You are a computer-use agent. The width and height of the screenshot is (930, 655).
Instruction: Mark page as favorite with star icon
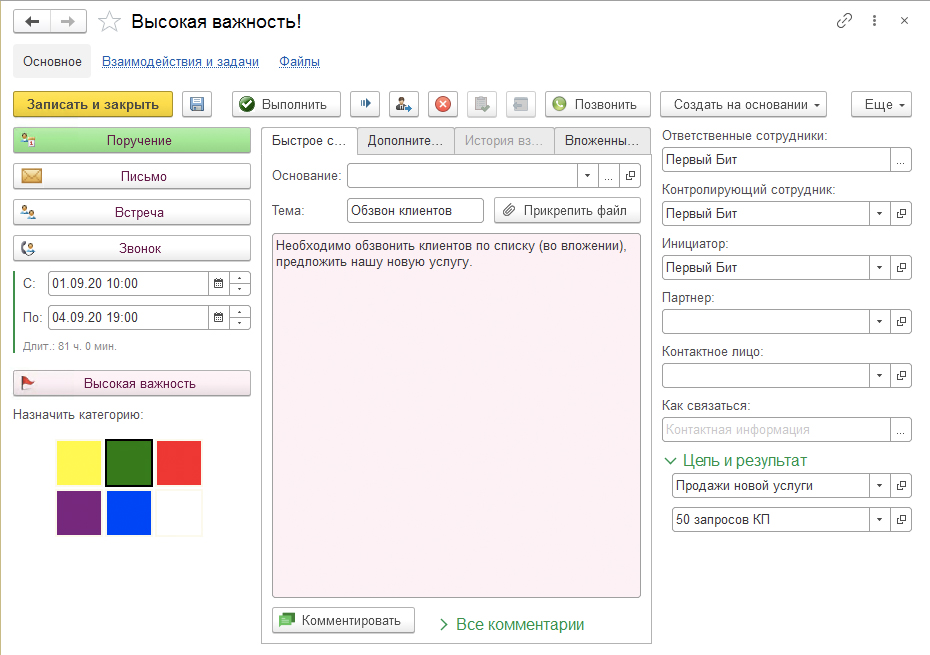point(111,21)
